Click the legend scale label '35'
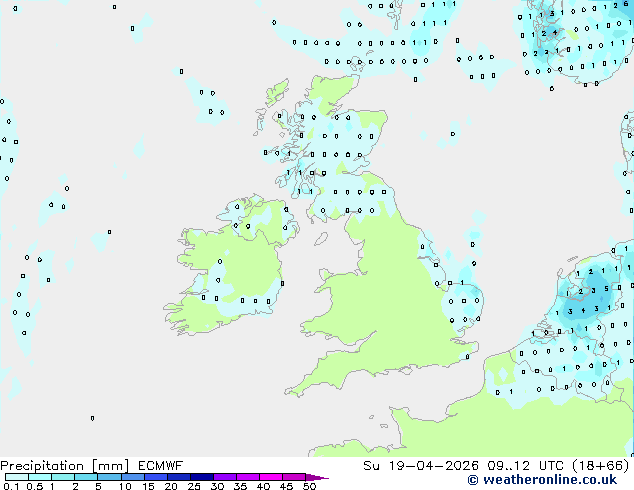 tap(240, 486)
